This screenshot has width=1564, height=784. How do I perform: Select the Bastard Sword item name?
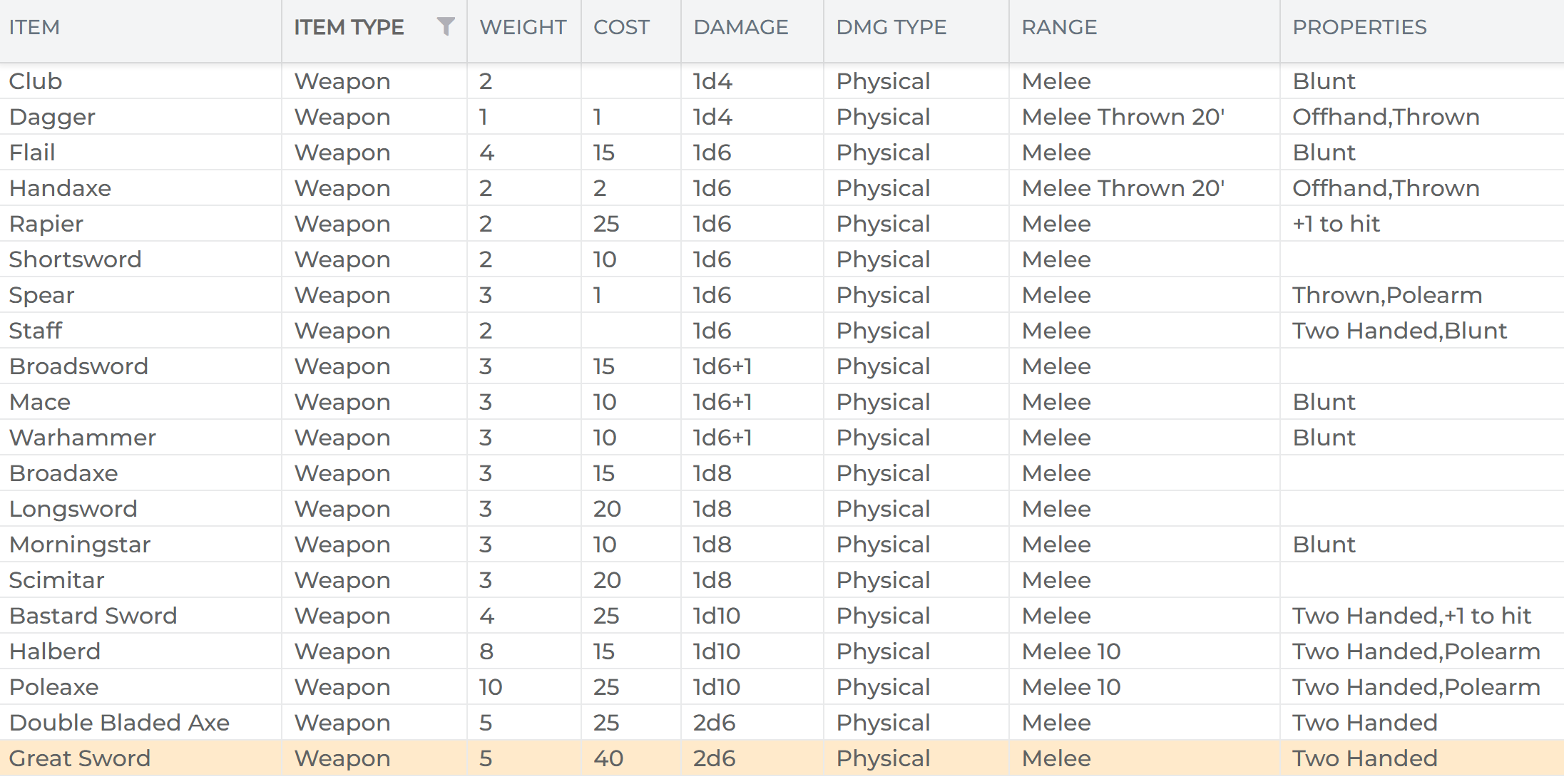tap(93, 616)
